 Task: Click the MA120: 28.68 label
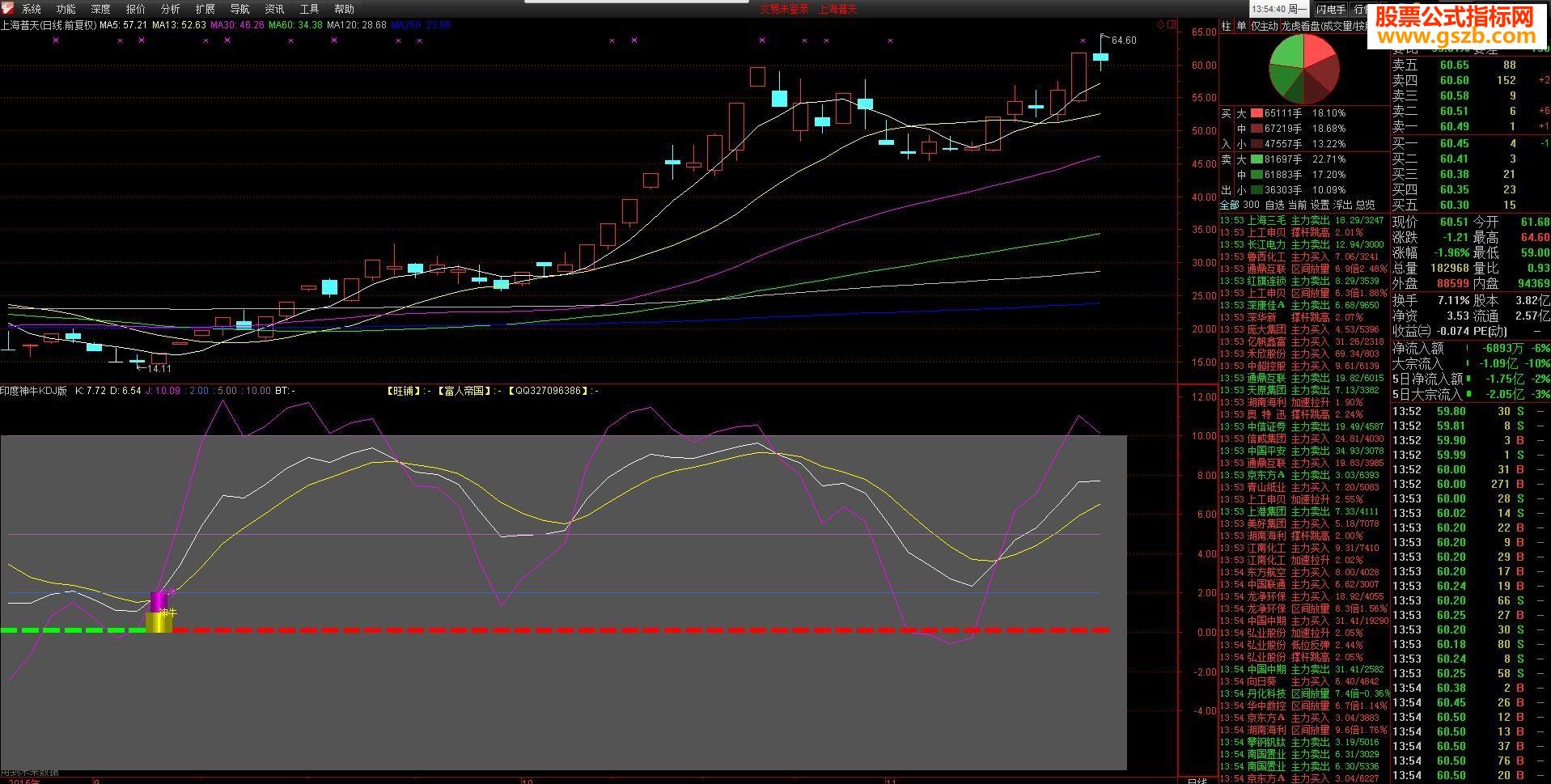point(357,25)
